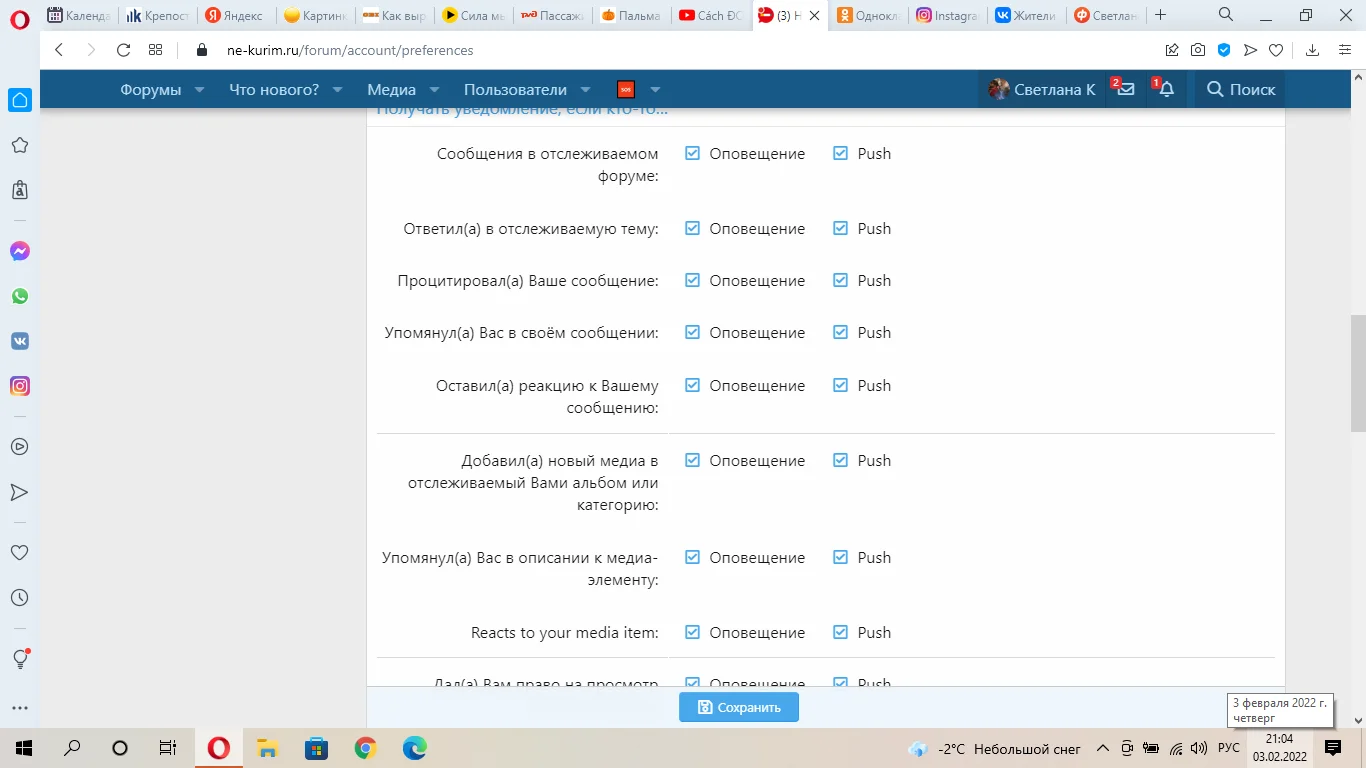Switch to the Яндекс tab
Screen dimensions: 1366x768
[234, 16]
